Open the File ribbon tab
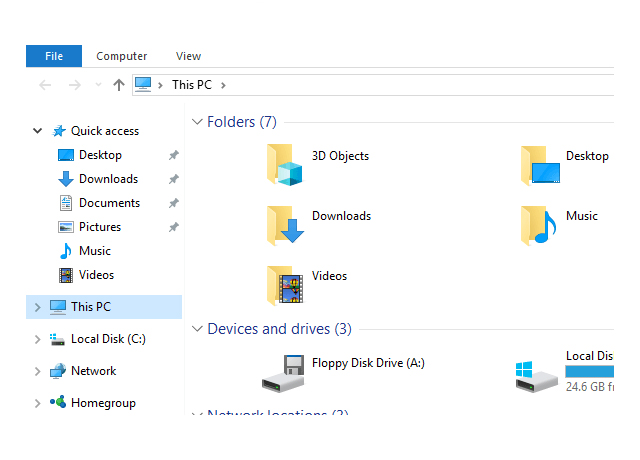Viewport: 640px width, 460px height. click(54, 56)
